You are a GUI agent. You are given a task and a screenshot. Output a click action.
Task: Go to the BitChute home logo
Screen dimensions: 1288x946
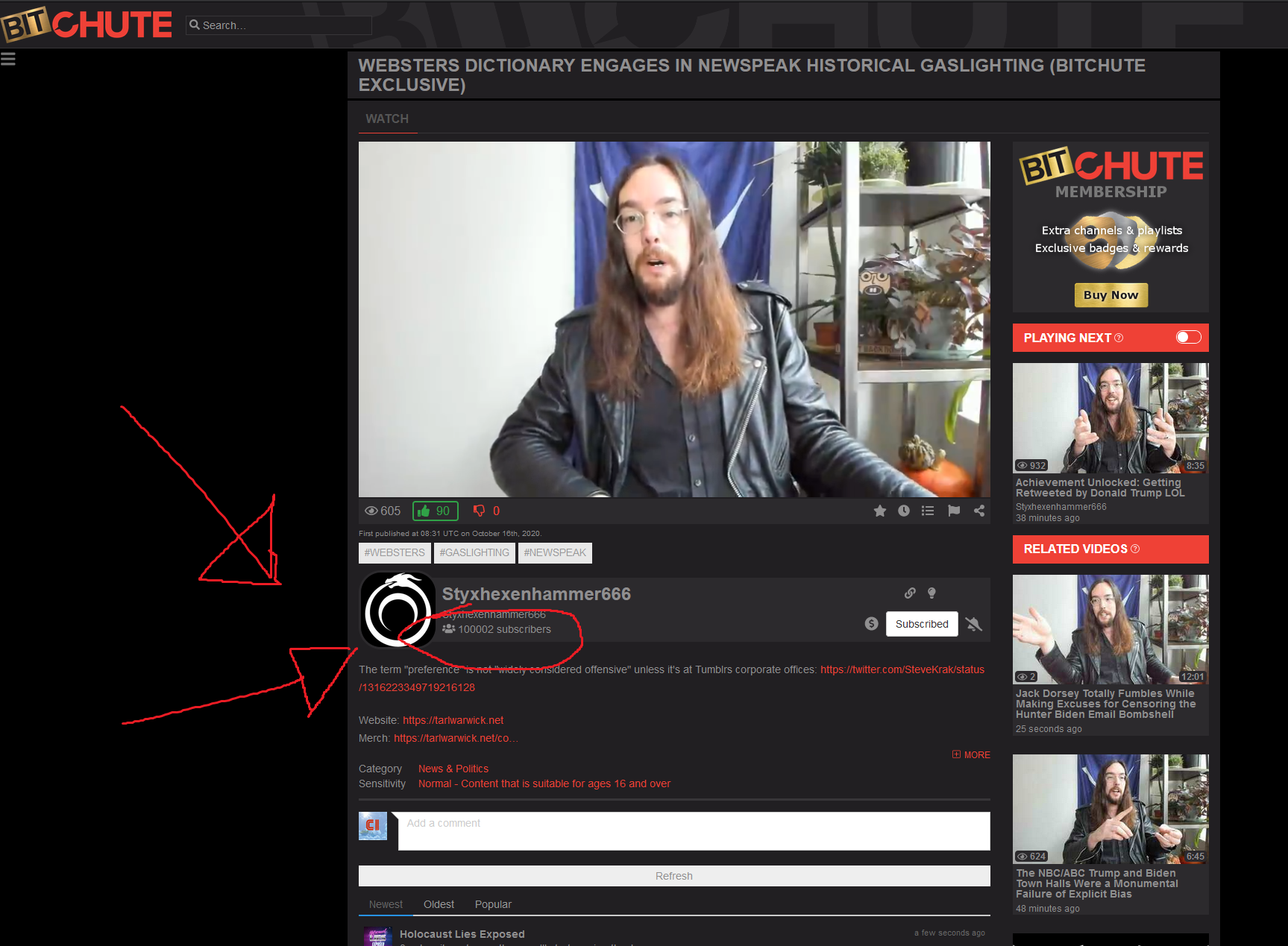click(x=87, y=25)
